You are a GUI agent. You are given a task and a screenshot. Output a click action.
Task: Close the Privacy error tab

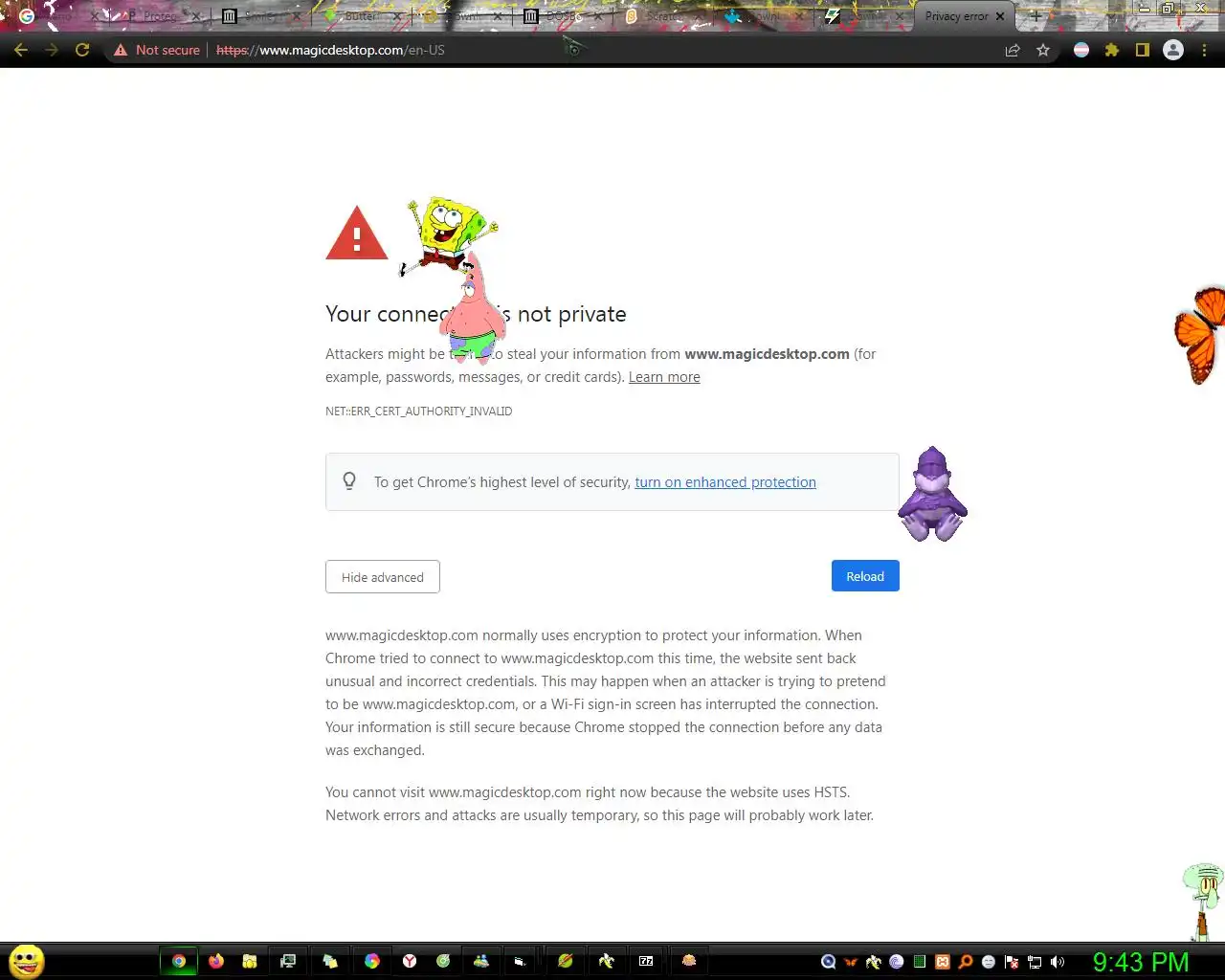click(x=1000, y=16)
